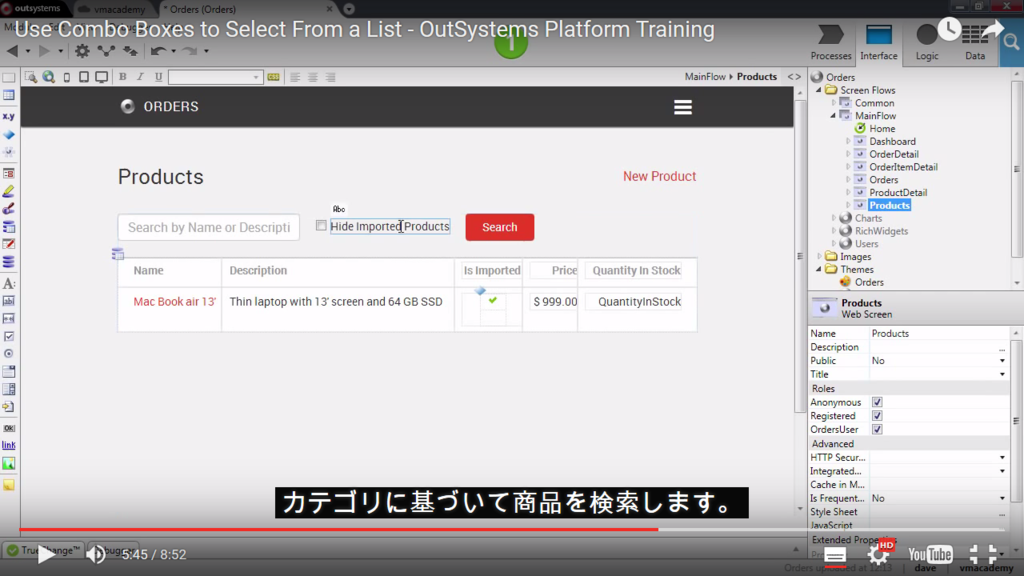The height and width of the screenshot is (576, 1024).
Task: Collapse the Themes folder
Action: coord(819,269)
